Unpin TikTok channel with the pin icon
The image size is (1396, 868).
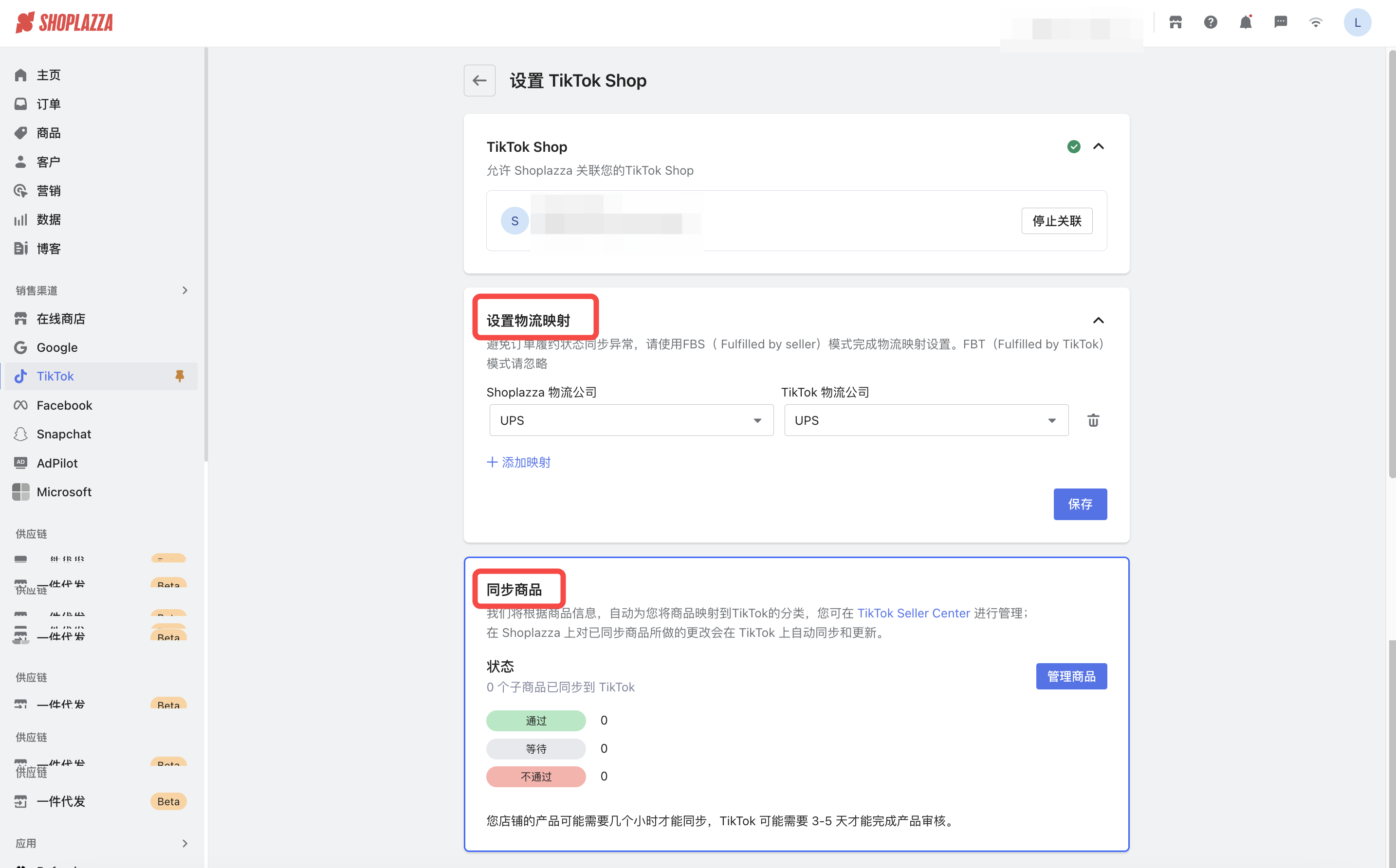[x=180, y=376]
